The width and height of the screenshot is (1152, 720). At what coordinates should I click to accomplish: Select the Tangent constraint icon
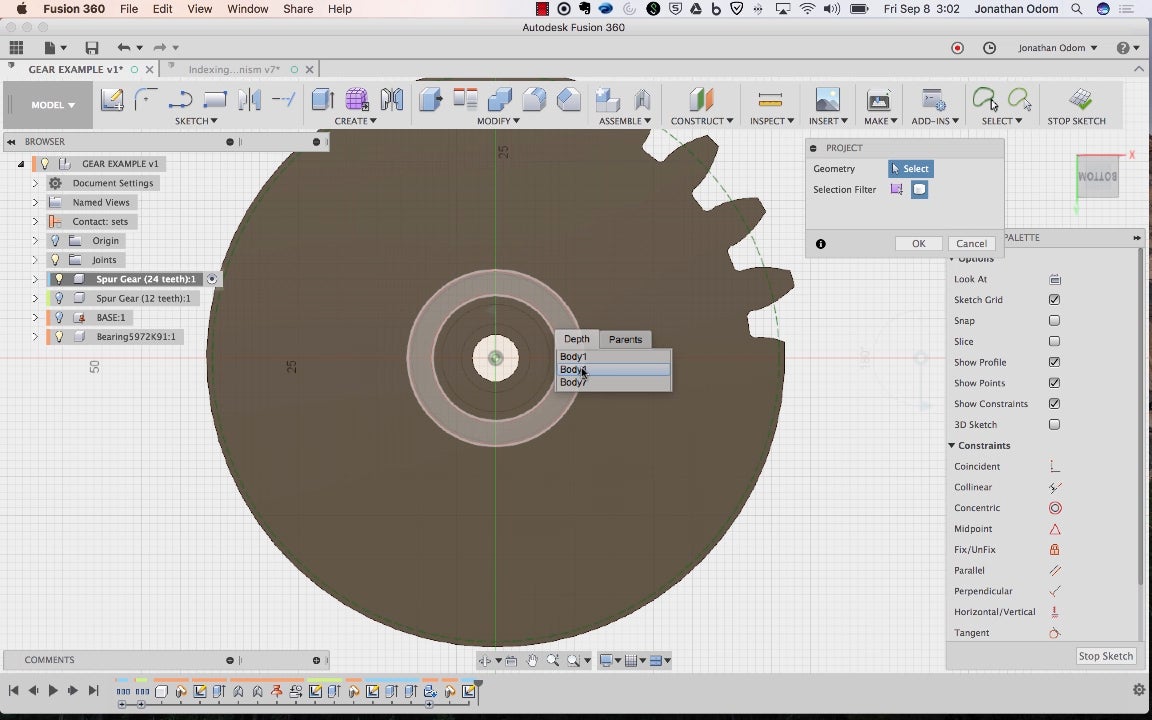tap(1055, 633)
